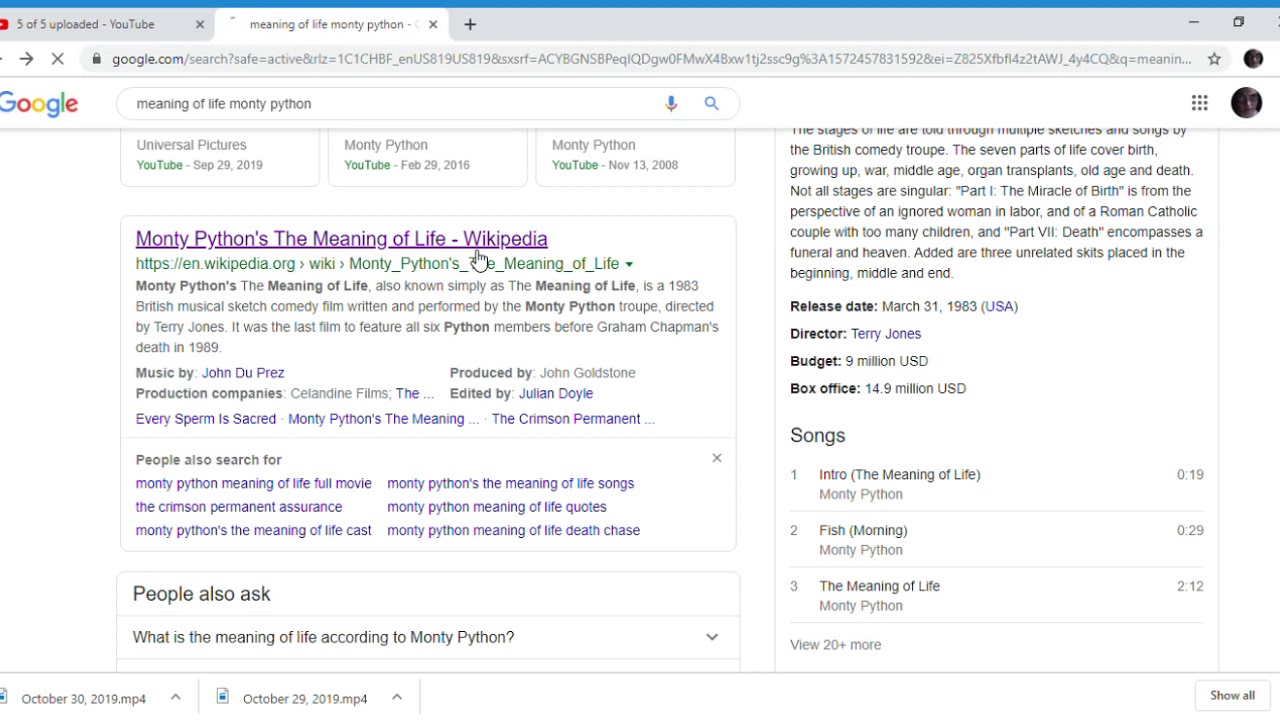View 20+ more songs
This screenshot has height=720, width=1280.
pos(836,645)
